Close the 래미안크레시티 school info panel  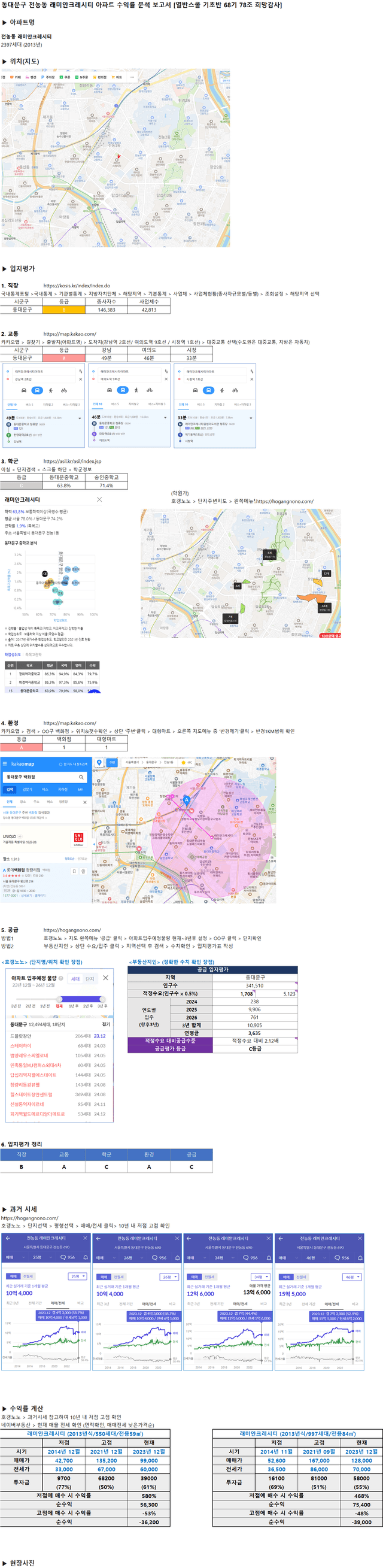coord(99,499)
